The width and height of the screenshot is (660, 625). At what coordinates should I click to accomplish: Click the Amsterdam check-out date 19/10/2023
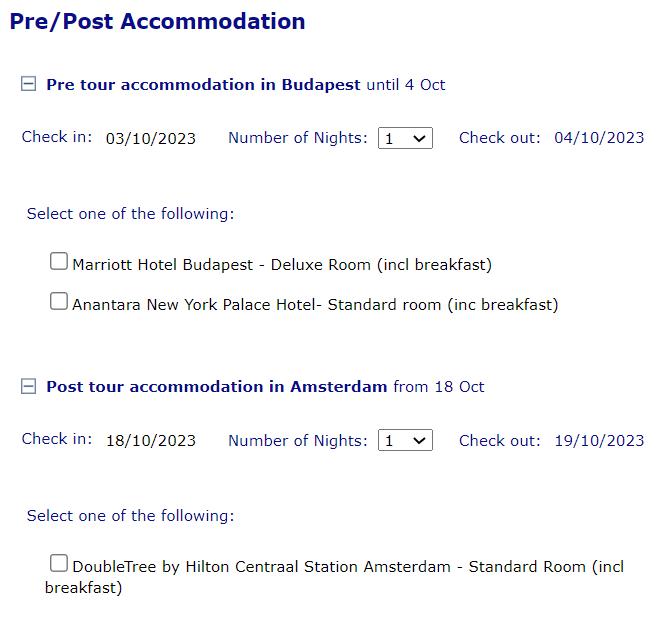(599, 440)
